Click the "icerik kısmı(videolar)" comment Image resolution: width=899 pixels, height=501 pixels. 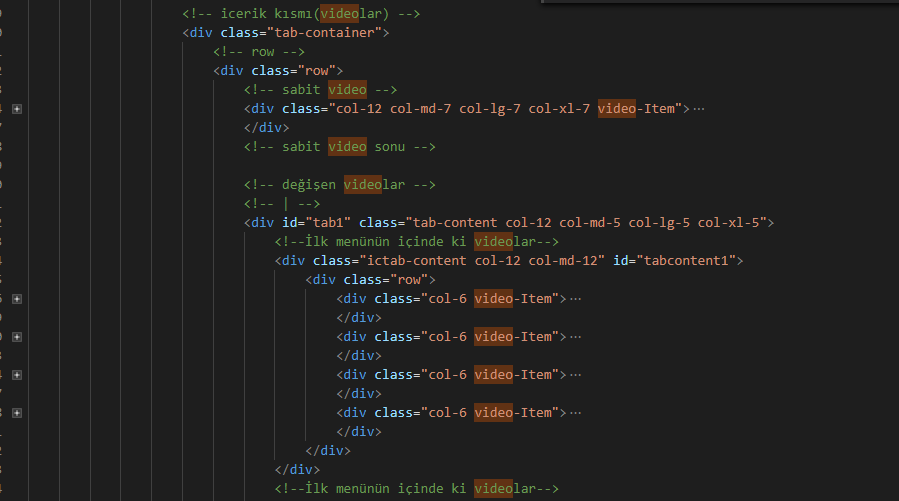pos(301,14)
